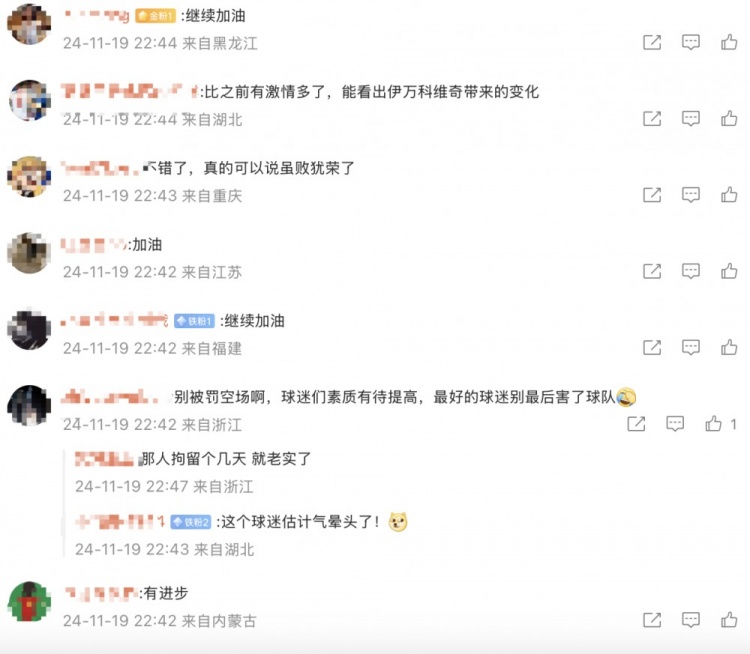
Task: Share the 伊万科维奇 comment from 湖北
Action: click(652, 118)
